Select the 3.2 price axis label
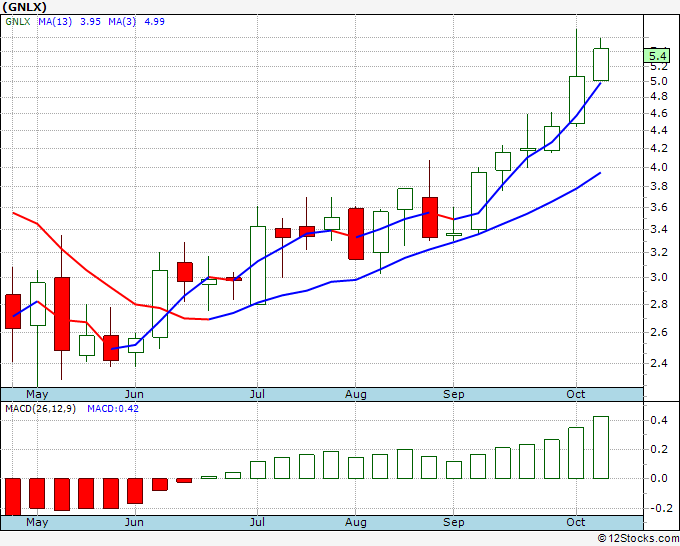 (659, 252)
